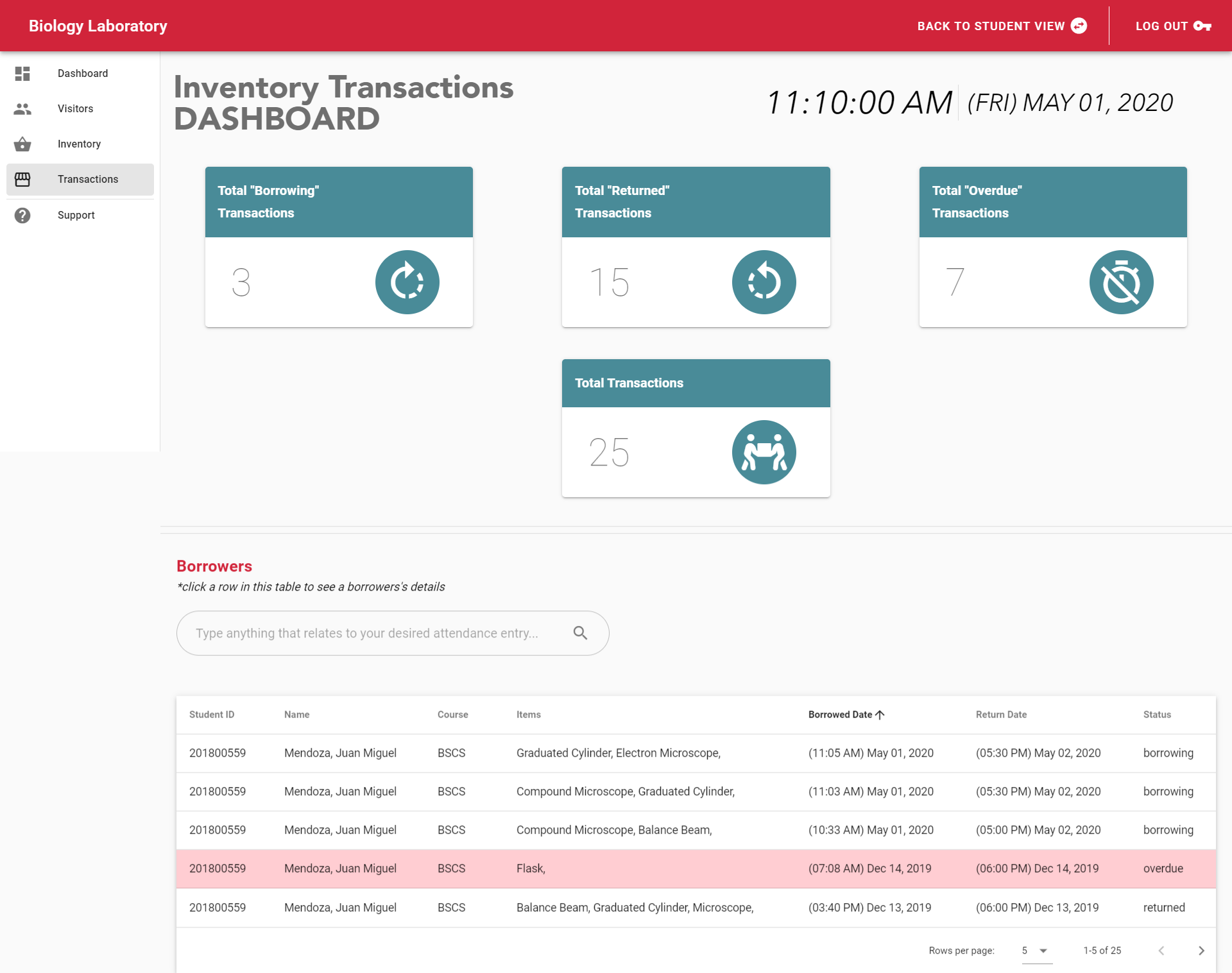
Task: Click the previous page chevron
Action: [1161, 951]
